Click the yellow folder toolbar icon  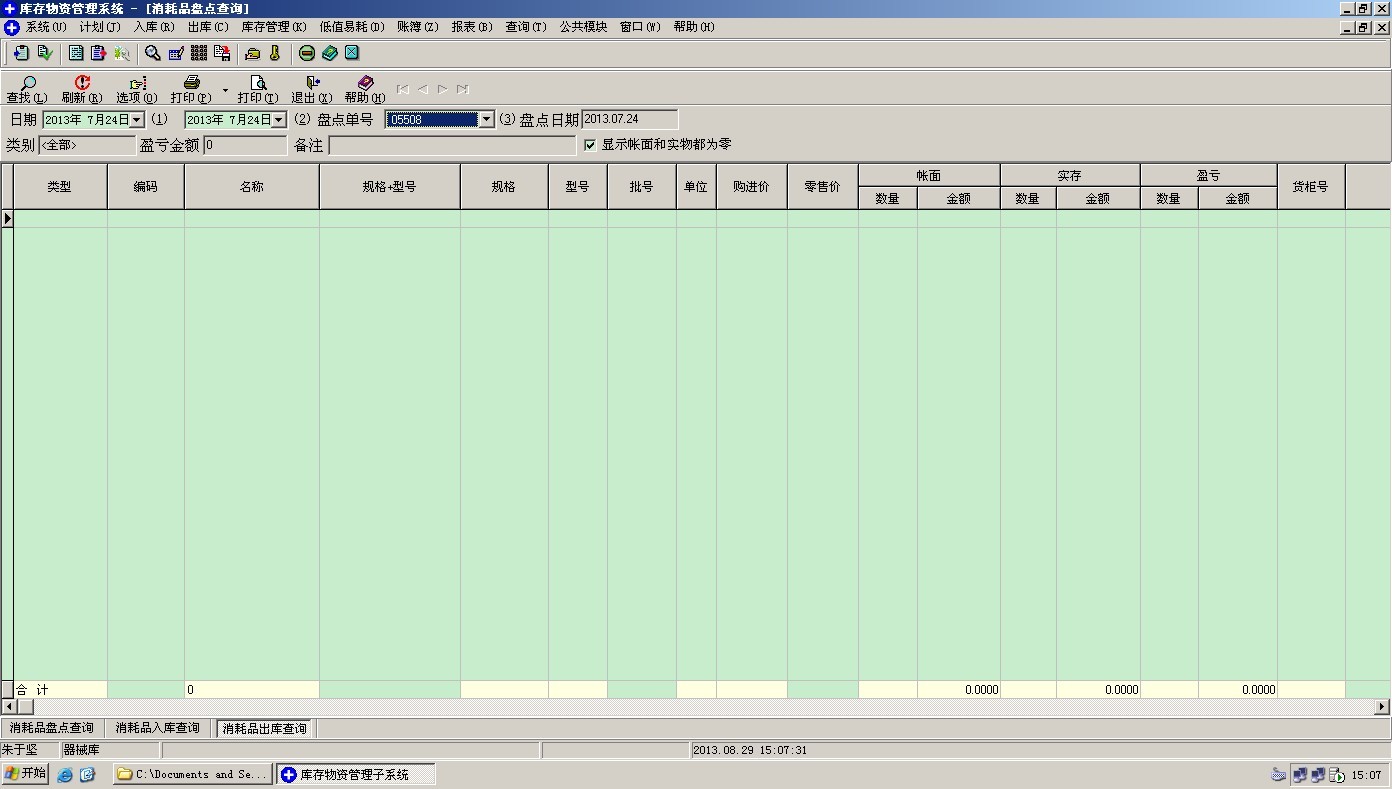click(253, 53)
